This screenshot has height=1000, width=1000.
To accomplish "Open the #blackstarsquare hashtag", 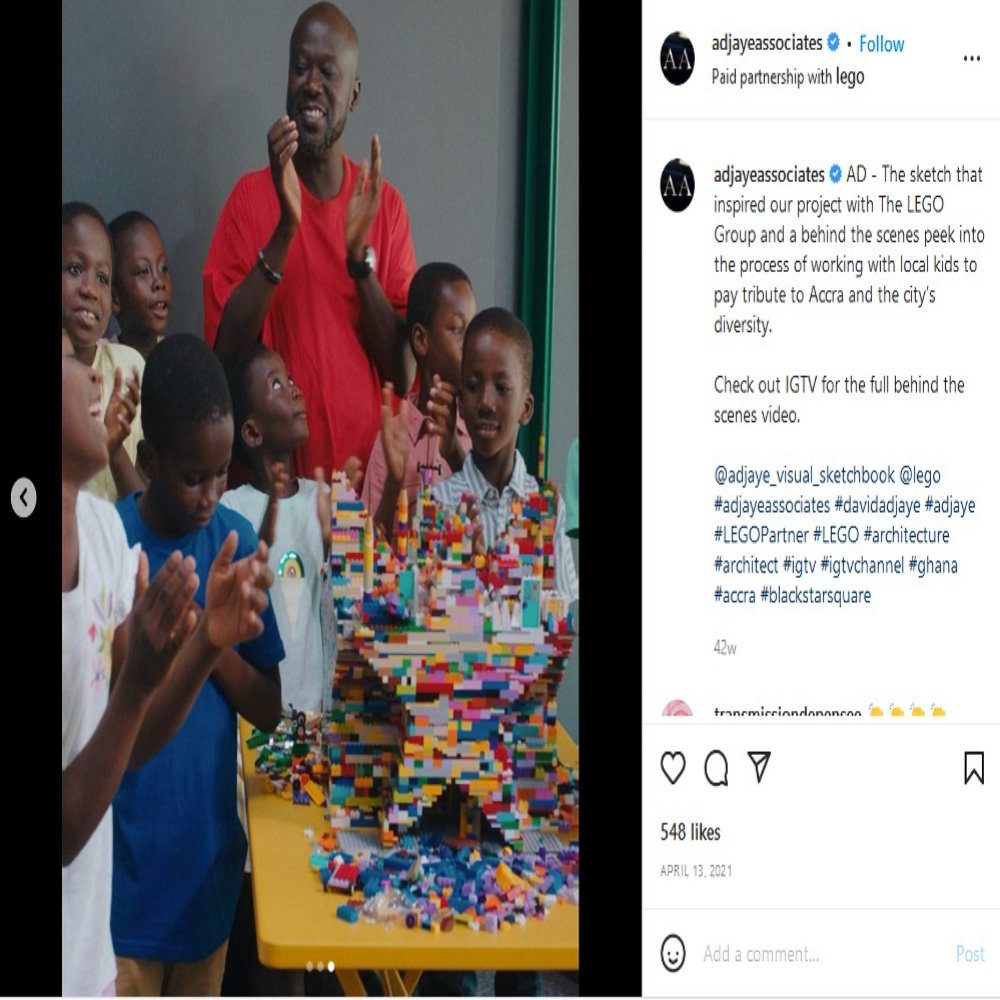I will pyautogui.click(x=815, y=596).
